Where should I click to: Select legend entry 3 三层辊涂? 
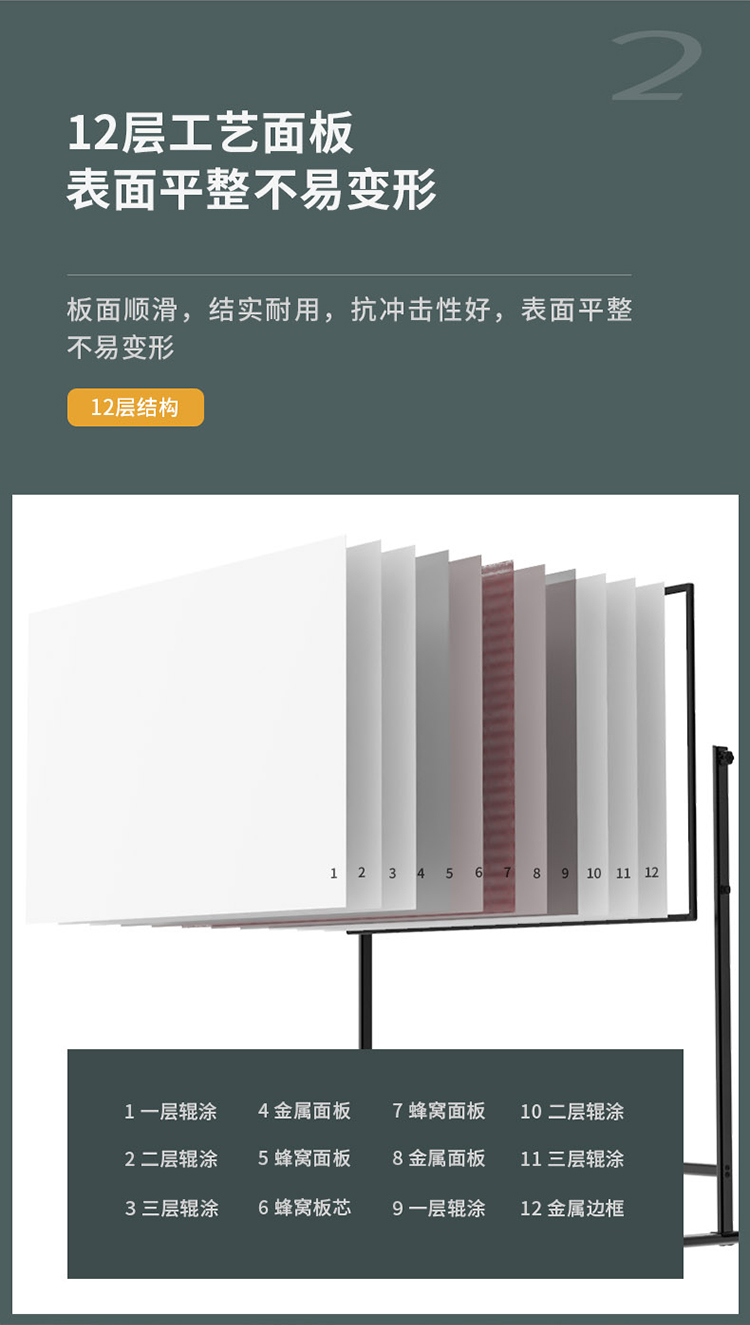pyautogui.click(x=171, y=1208)
